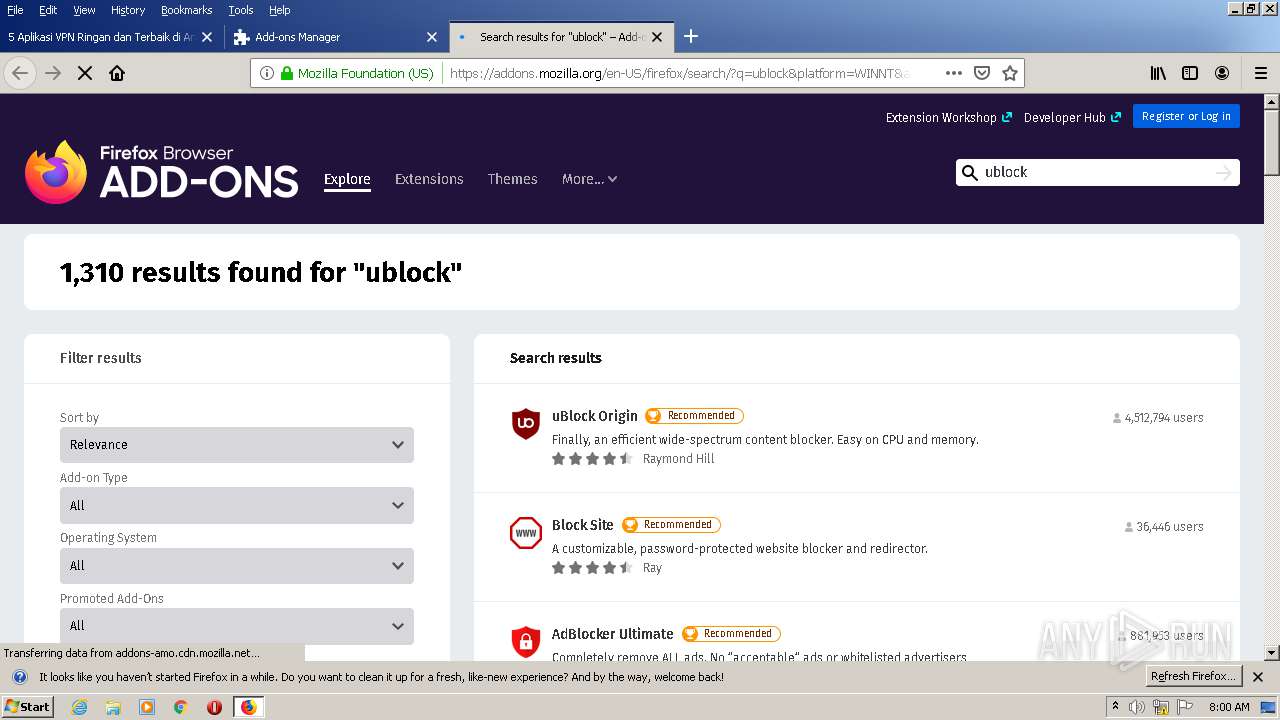The width and height of the screenshot is (1280, 720).
Task: Expand the More… navigation dropdown
Action: click(x=589, y=179)
